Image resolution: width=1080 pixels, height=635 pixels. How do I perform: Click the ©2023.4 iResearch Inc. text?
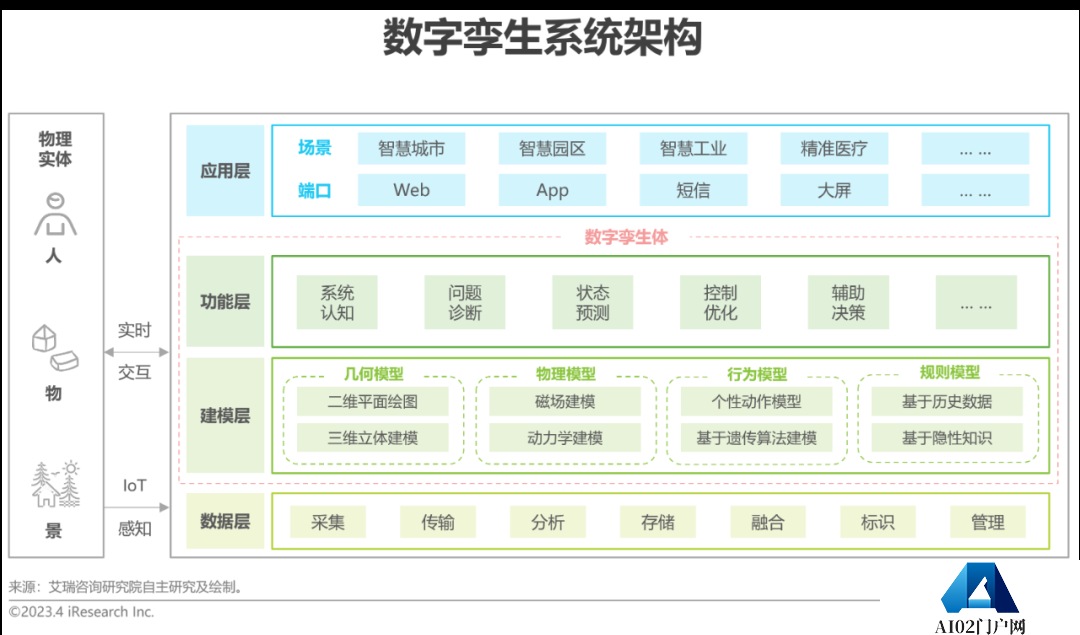point(81,612)
